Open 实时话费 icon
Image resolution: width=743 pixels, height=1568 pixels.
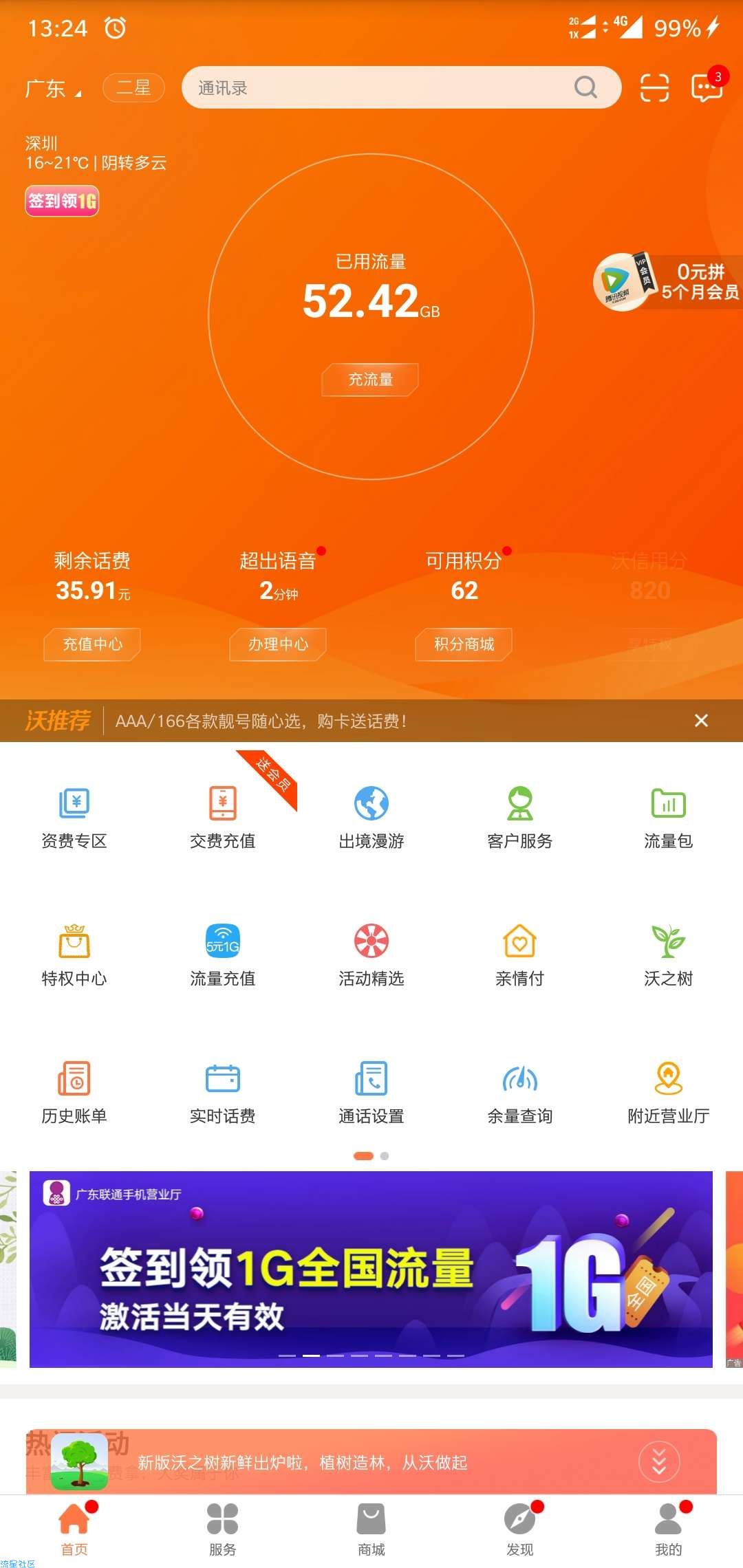tap(223, 1078)
